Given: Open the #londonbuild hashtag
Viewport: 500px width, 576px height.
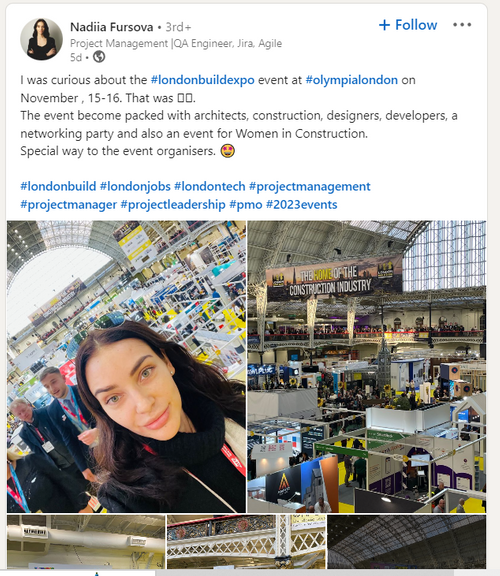Looking at the screenshot, I should click(58, 186).
